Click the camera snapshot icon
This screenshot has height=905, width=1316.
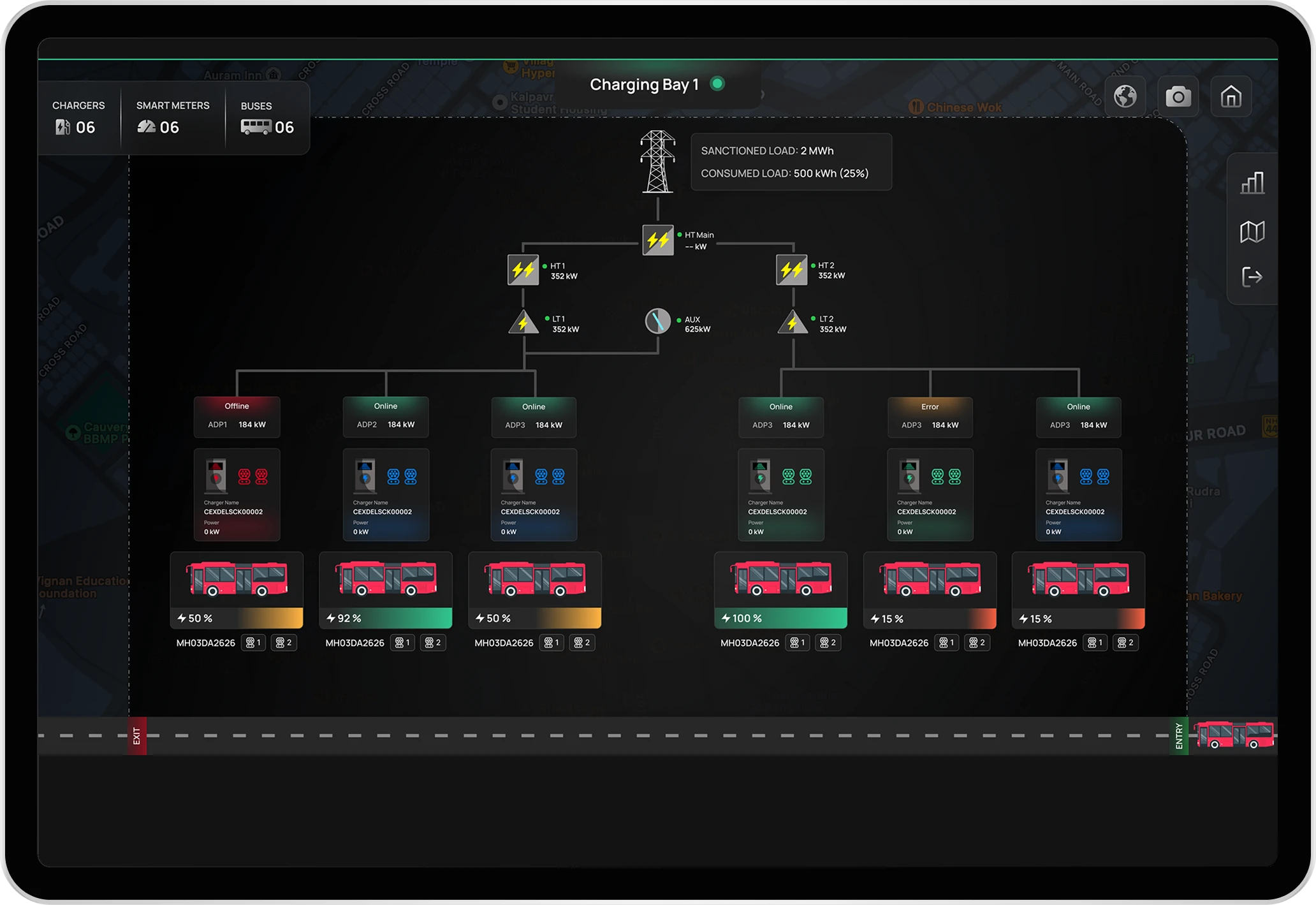pyautogui.click(x=1178, y=97)
